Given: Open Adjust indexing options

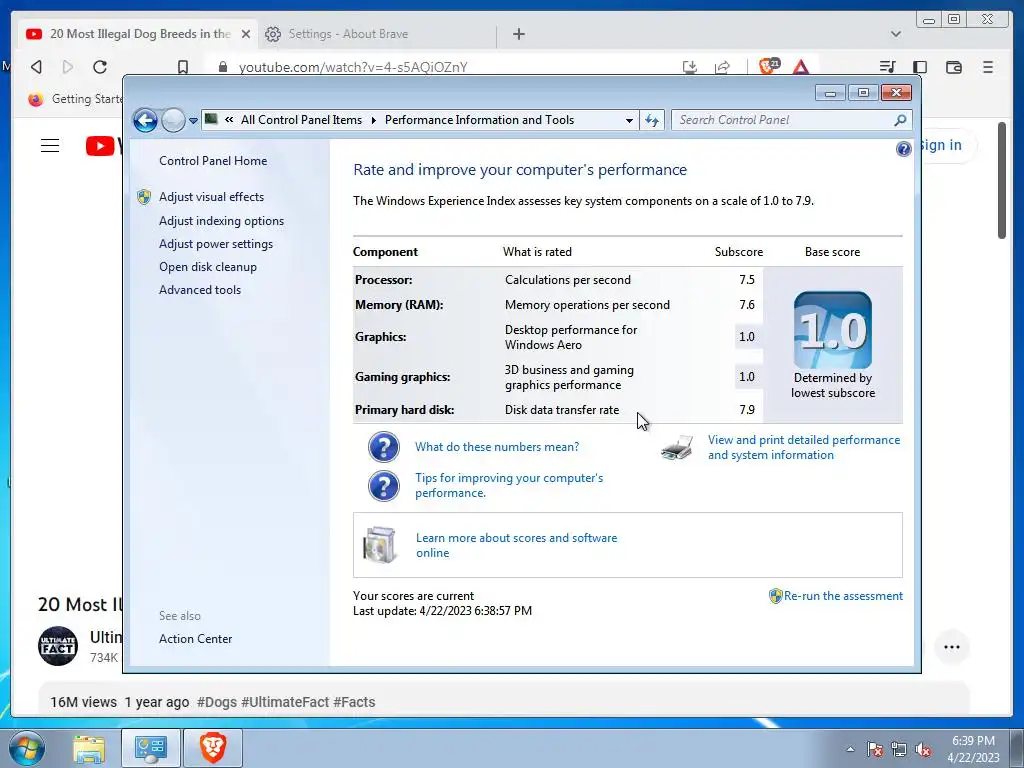Looking at the screenshot, I should click(x=221, y=221).
